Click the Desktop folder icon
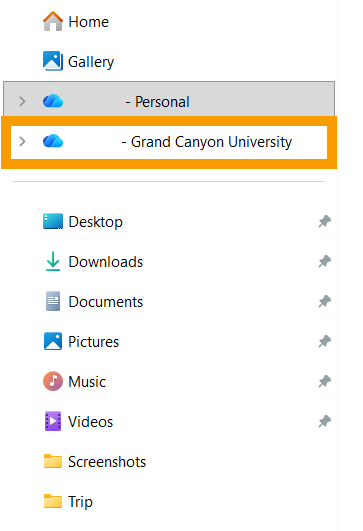Viewport: 363px width, 531px height. [53, 221]
